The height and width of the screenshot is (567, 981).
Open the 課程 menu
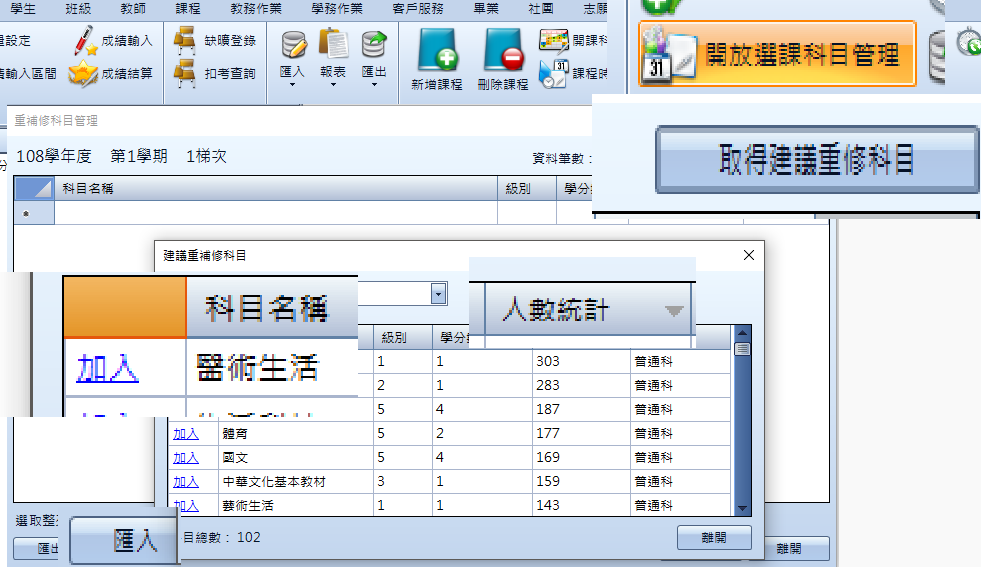(x=188, y=8)
